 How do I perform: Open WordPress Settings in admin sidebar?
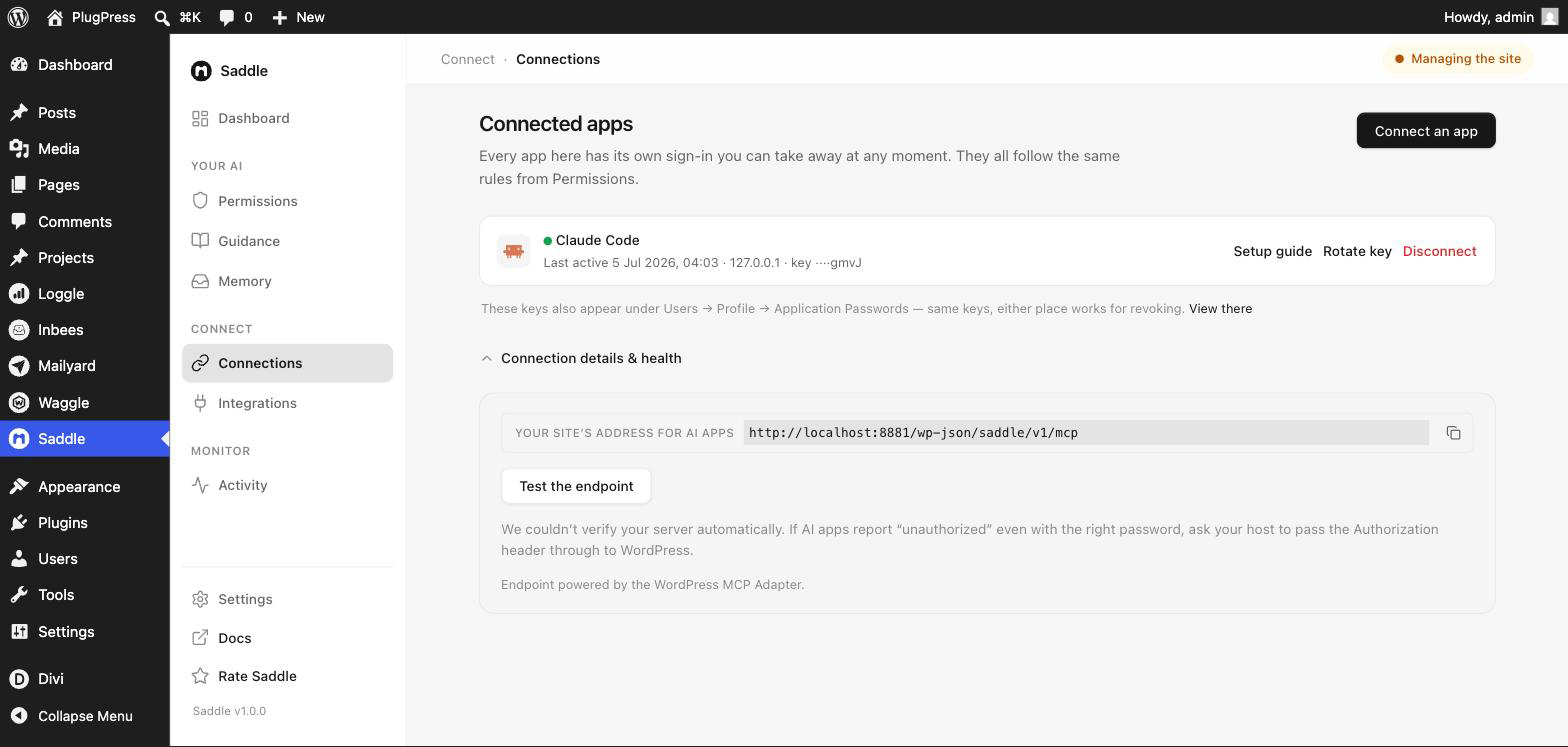tap(85, 632)
